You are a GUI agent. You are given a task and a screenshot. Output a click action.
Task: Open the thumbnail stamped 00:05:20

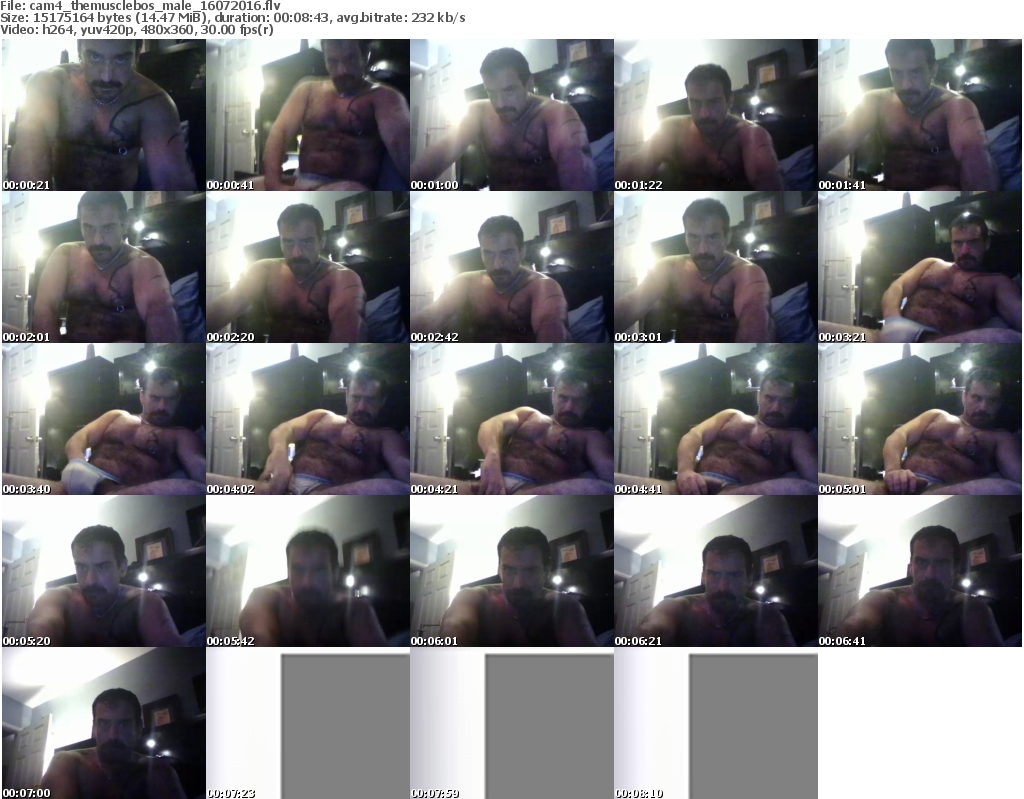[x=104, y=571]
